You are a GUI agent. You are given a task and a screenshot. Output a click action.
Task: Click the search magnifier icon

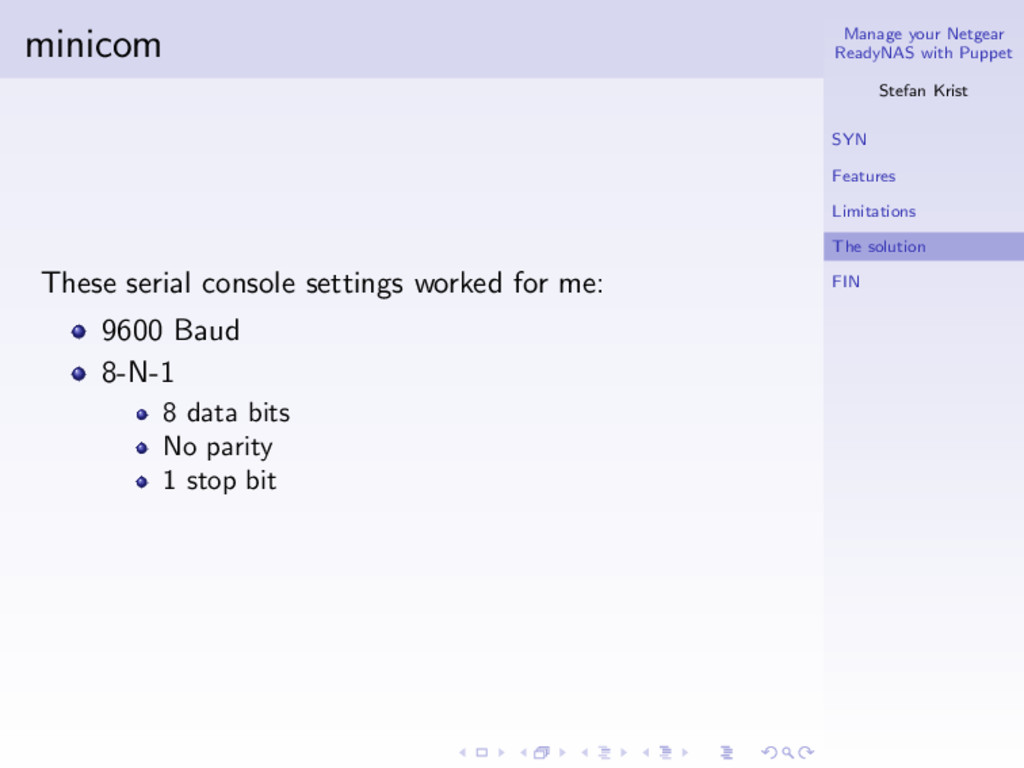[787, 752]
